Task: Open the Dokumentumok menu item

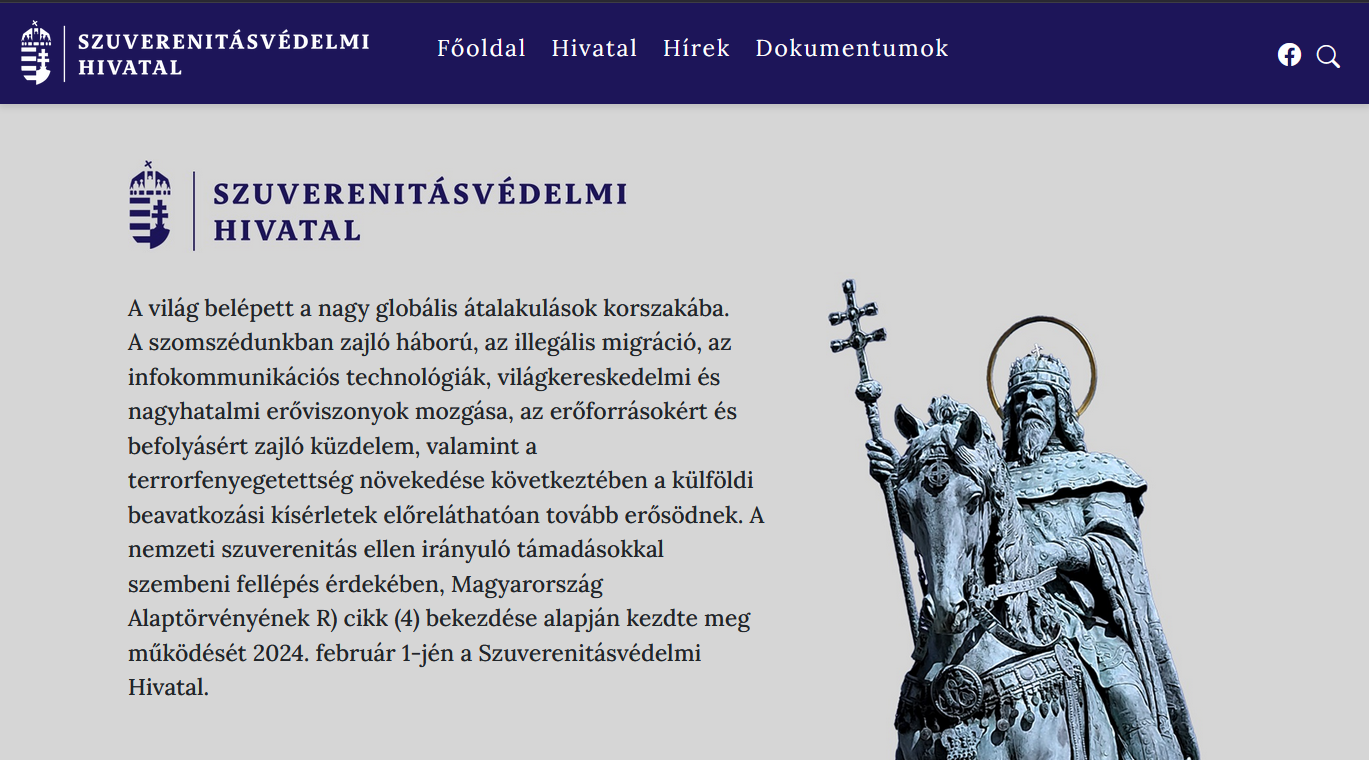Action: coord(852,48)
